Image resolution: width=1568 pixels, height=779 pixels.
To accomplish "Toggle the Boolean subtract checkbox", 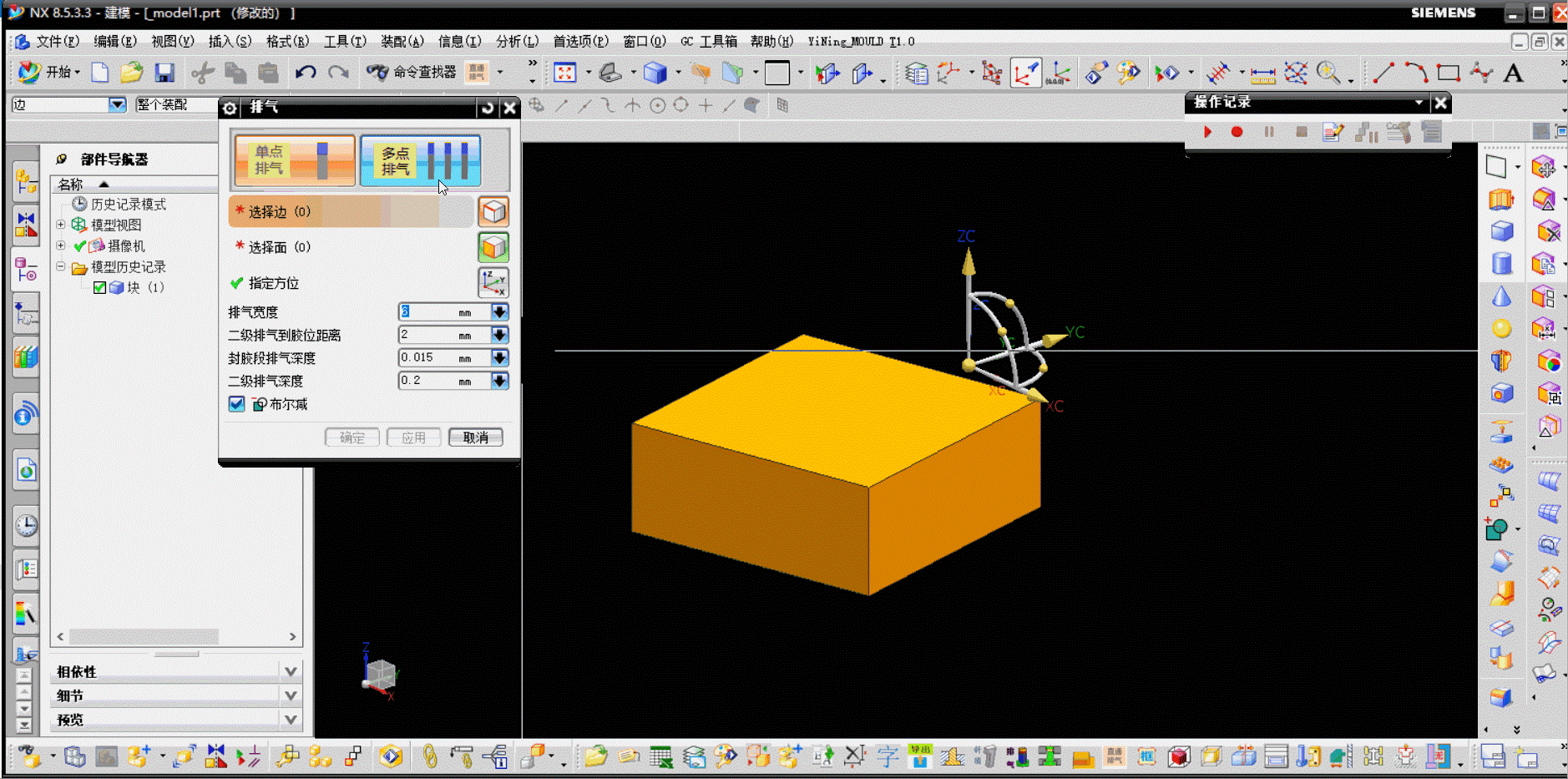I will tap(237, 404).
